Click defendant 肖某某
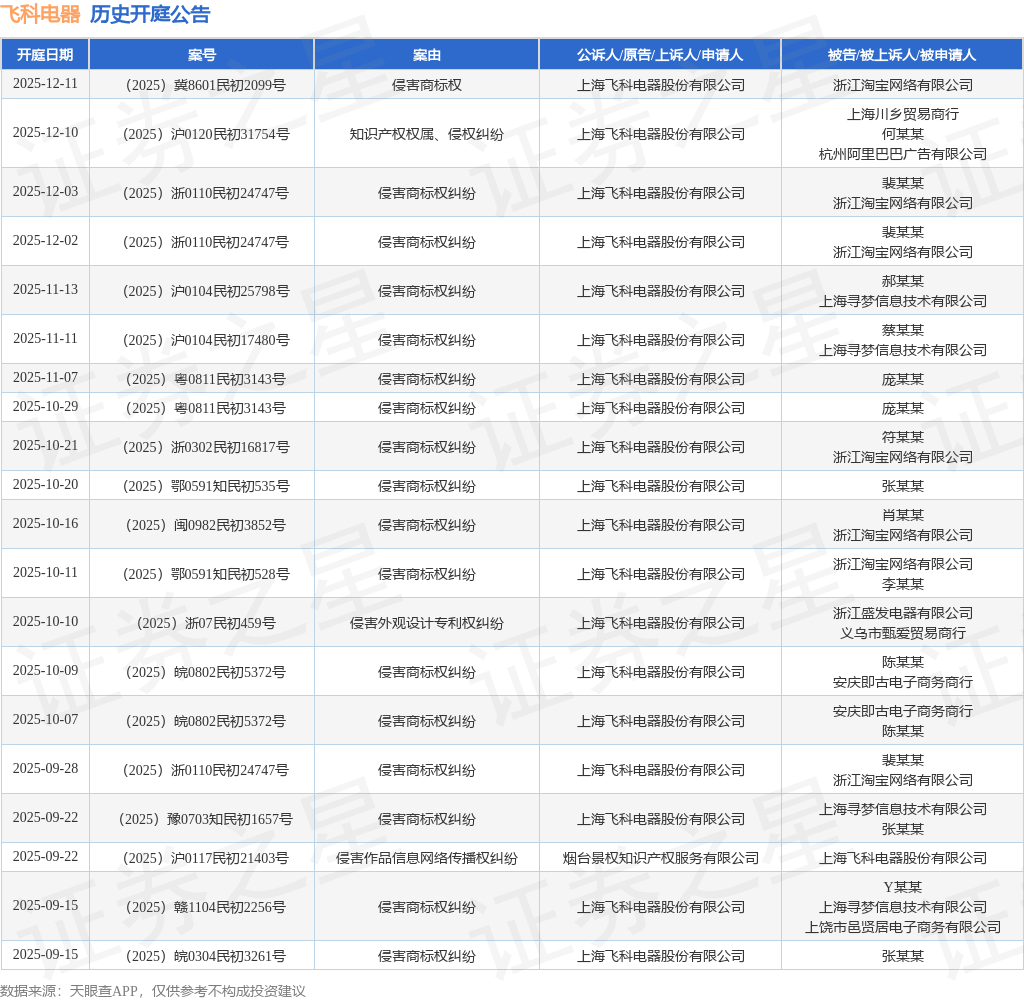1024x1000 pixels. pos(903,515)
